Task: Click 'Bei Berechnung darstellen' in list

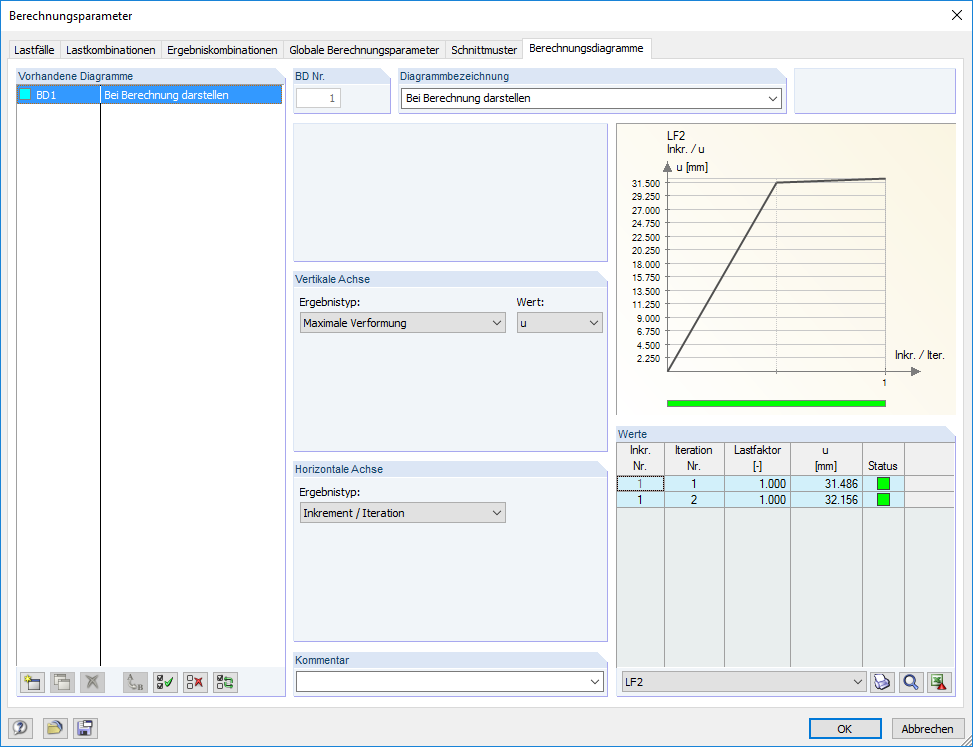Action: [x=166, y=95]
